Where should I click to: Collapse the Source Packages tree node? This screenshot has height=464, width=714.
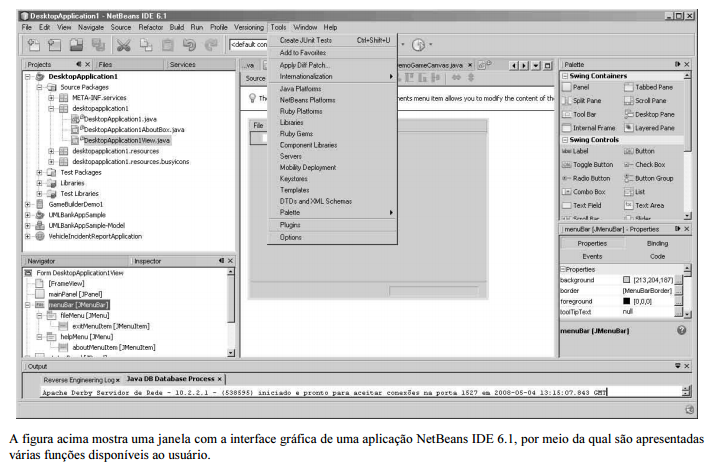click(40, 87)
